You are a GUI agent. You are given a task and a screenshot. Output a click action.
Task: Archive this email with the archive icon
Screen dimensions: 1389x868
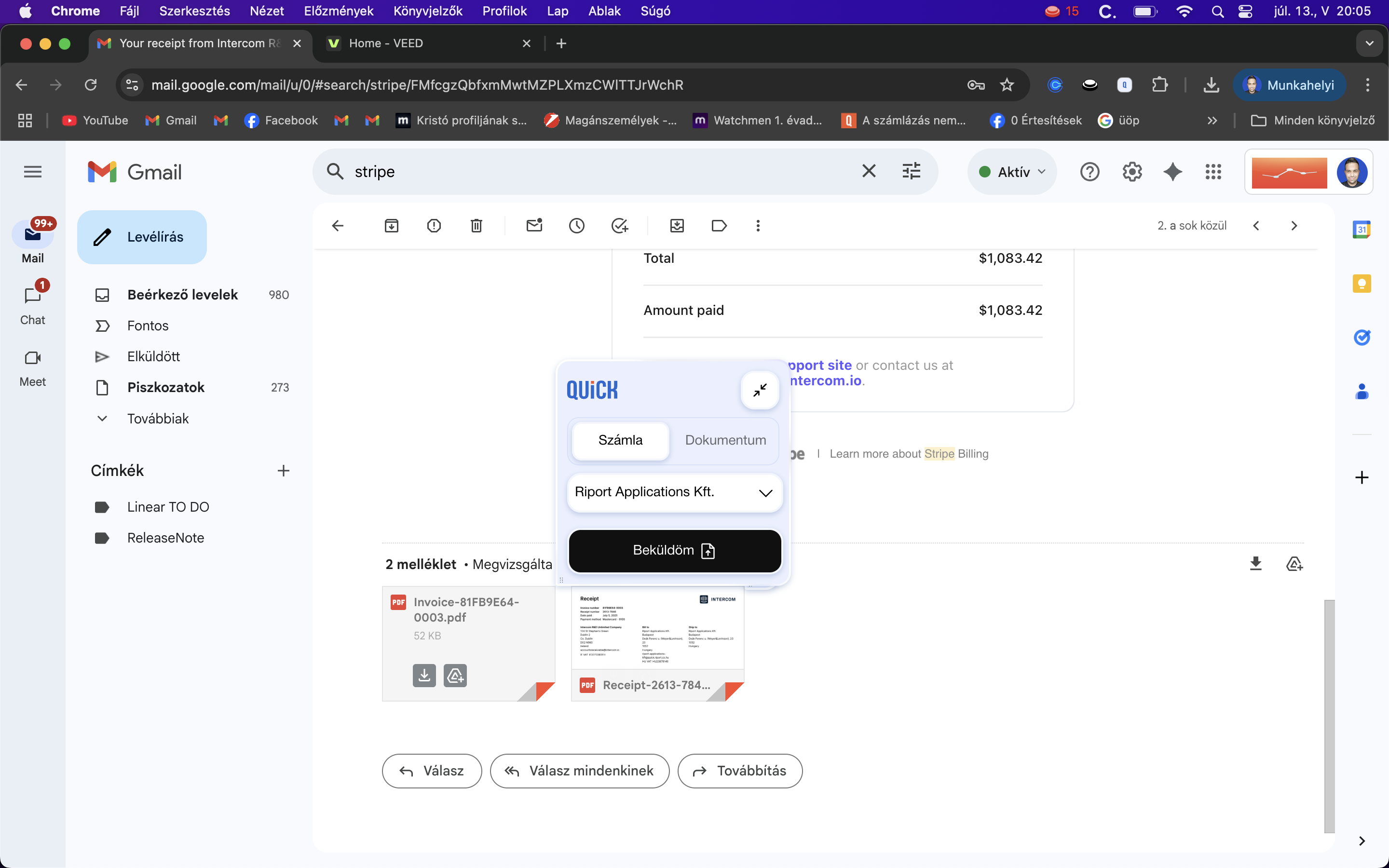392,226
